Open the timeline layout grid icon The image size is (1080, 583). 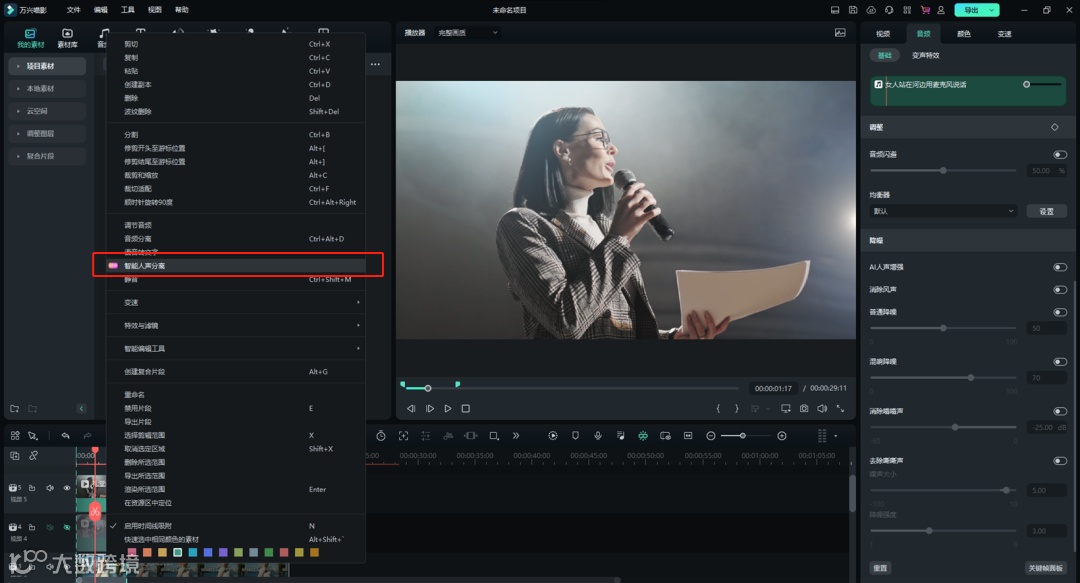[x=15, y=436]
